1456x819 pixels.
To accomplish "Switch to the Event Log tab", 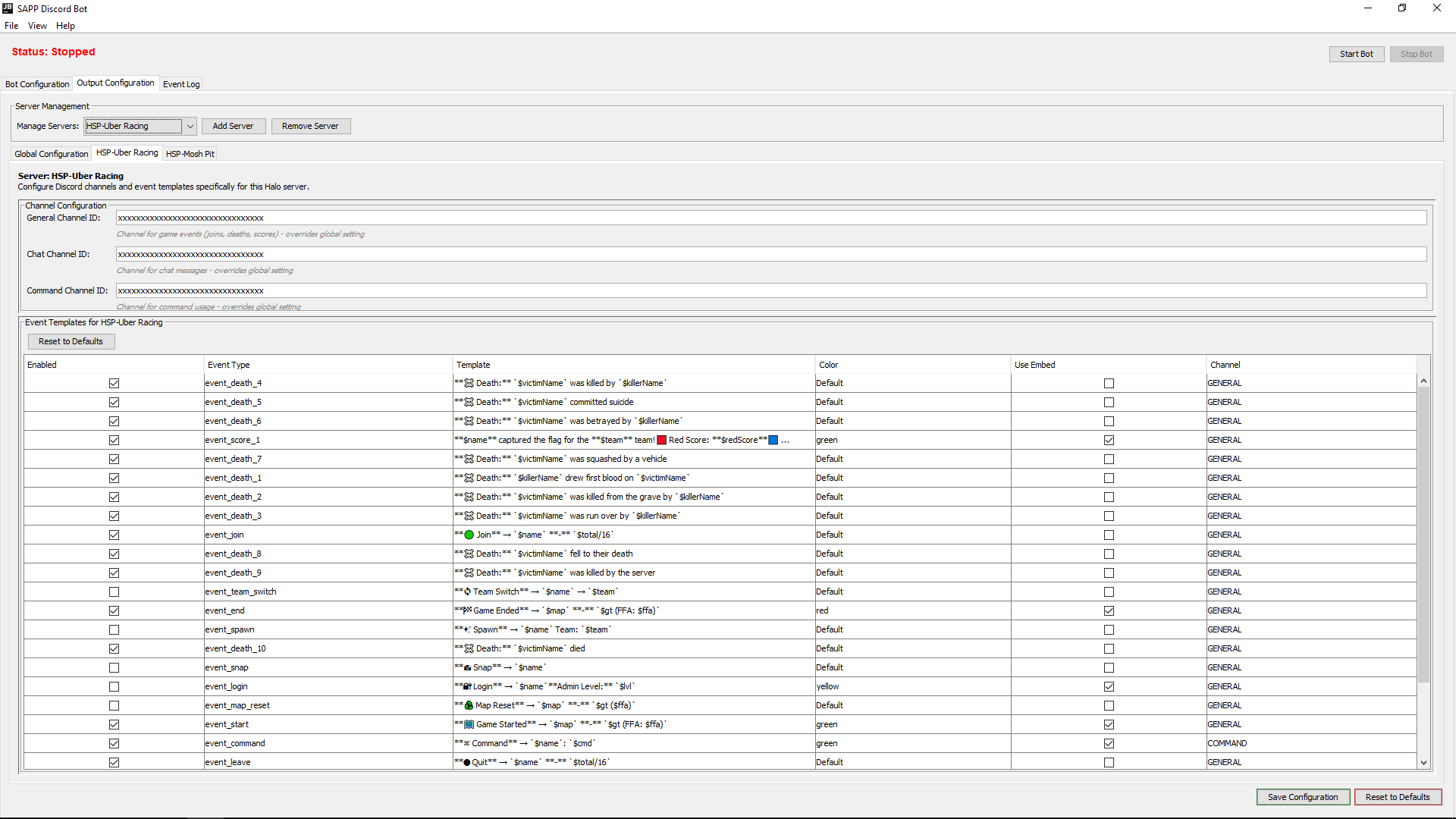I will pyautogui.click(x=181, y=84).
